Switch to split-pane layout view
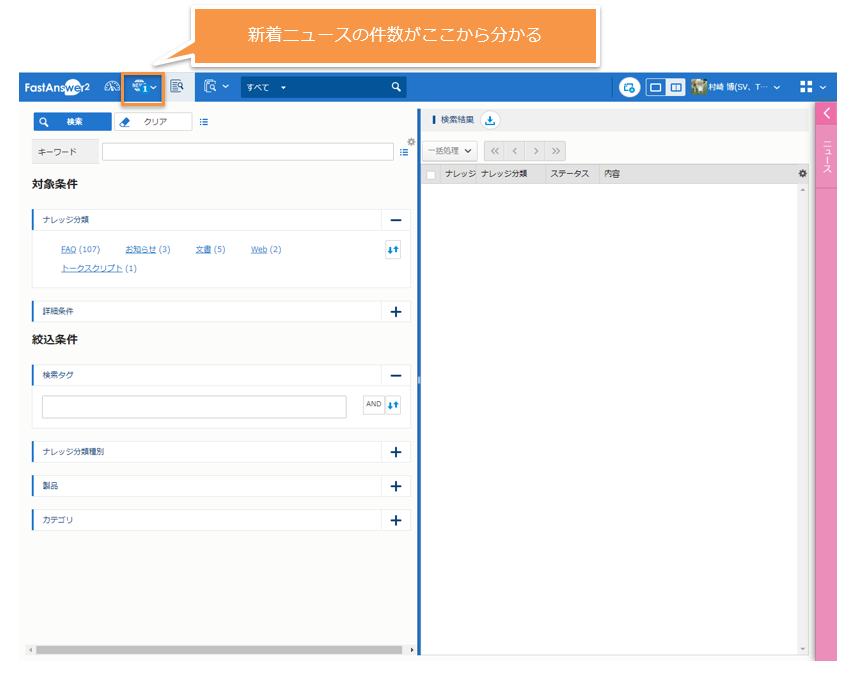Screen dimensions: 849x678 tap(676, 88)
